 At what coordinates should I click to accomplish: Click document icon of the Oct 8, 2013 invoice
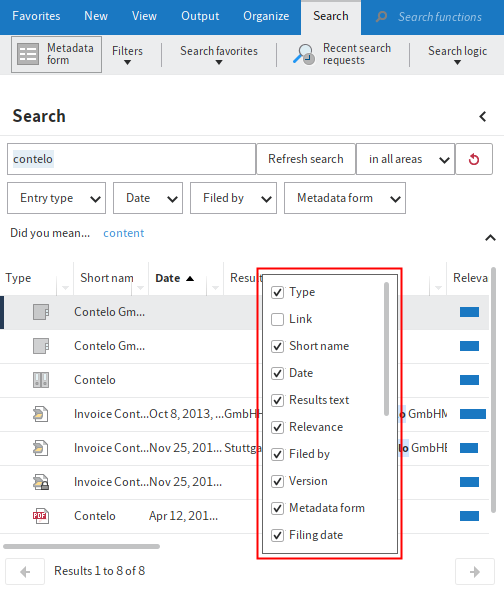pos(41,414)
